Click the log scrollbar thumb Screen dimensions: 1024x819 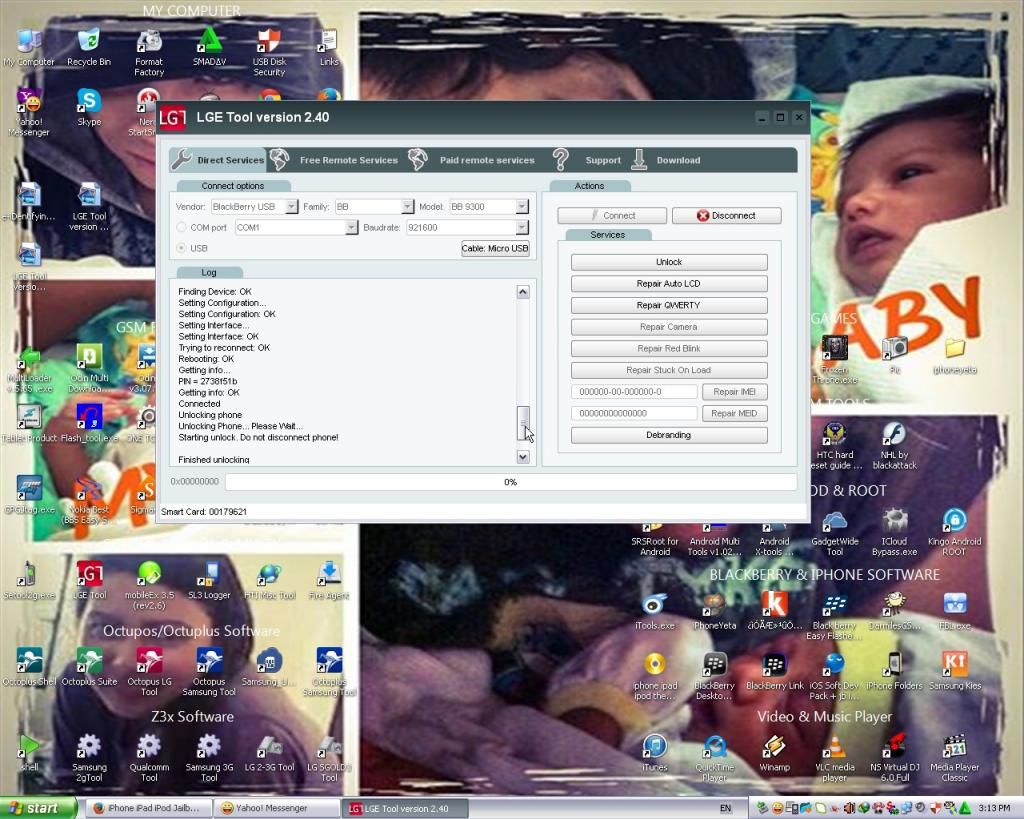pos(523,423)
